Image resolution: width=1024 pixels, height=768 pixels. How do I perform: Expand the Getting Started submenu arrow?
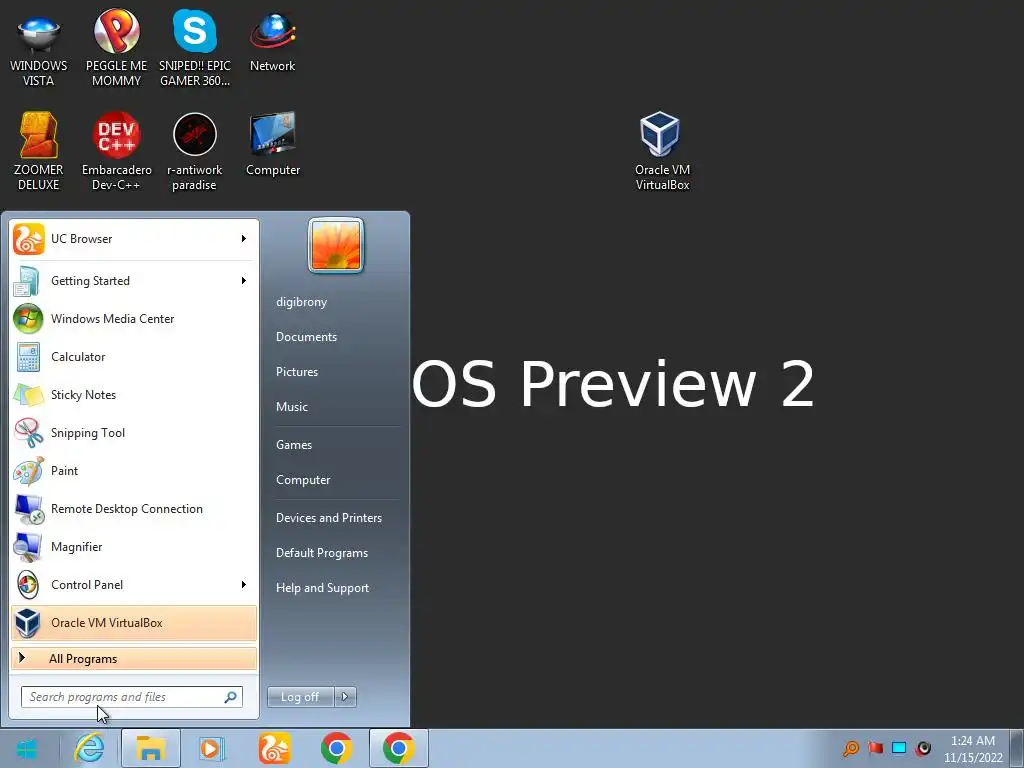244,281
